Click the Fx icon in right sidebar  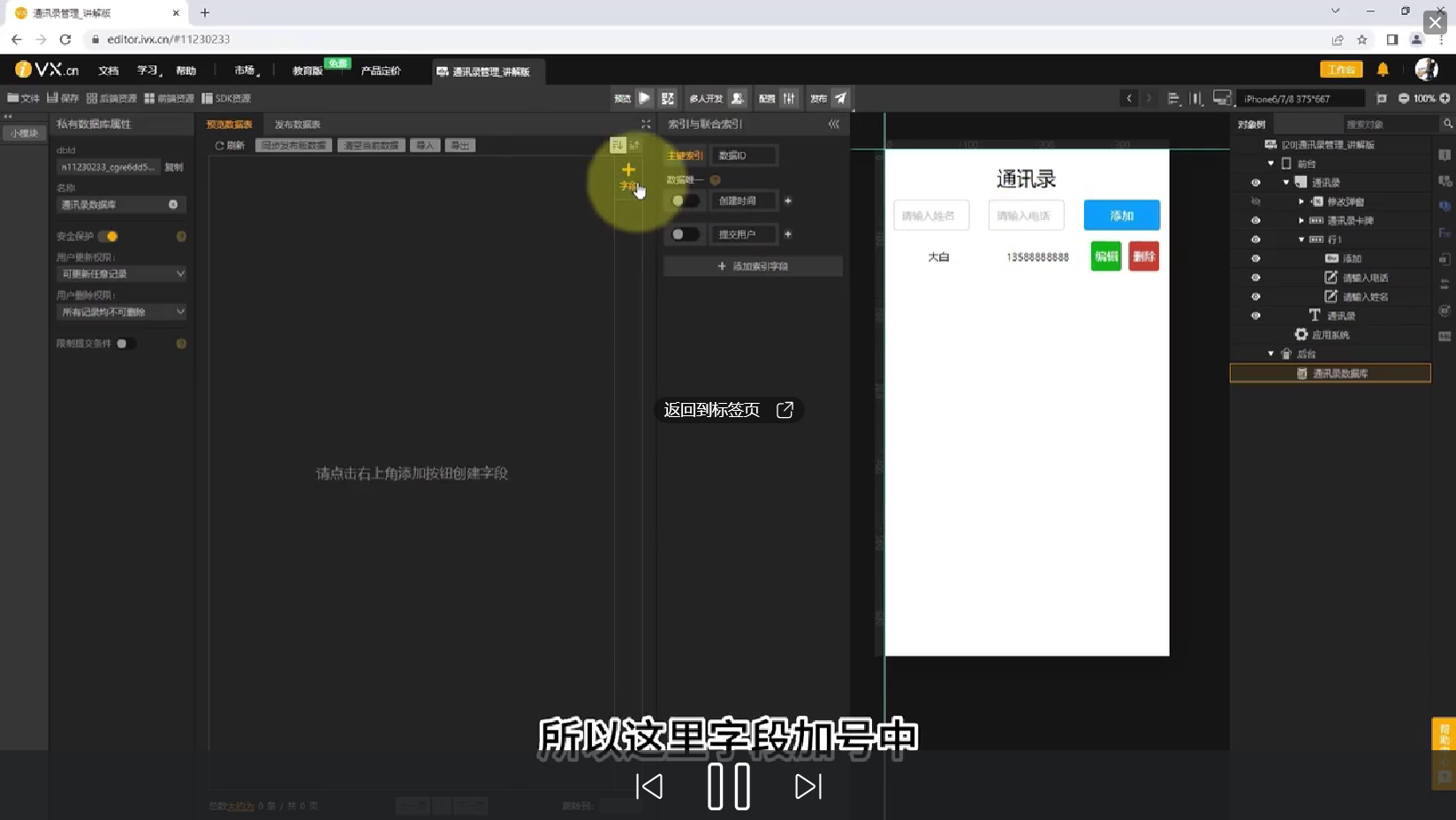point(1445,233)
